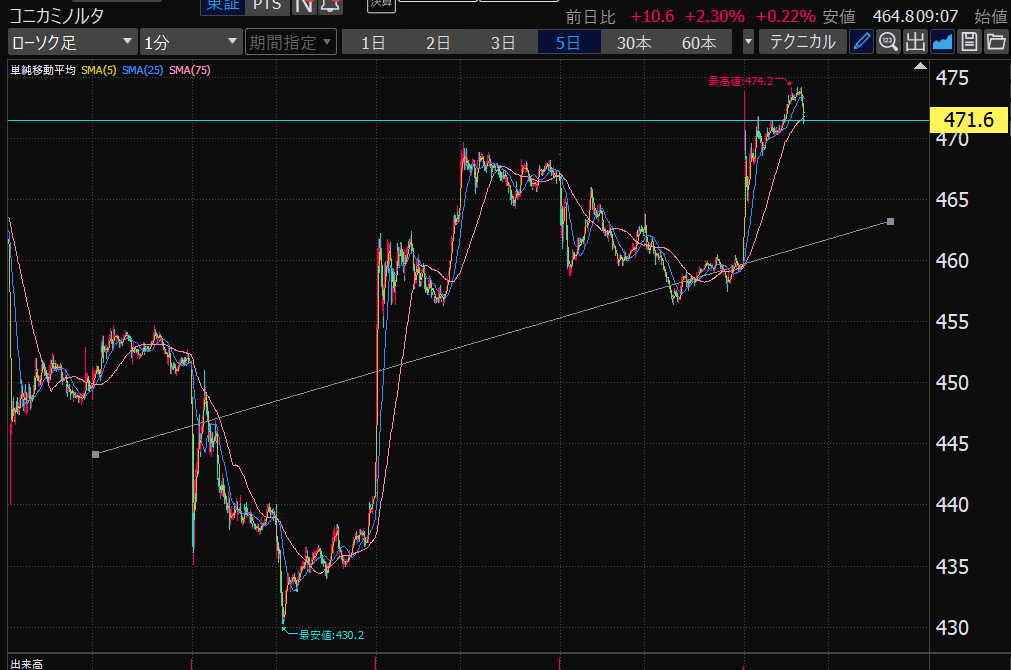Click the 30本 period button

click(634, 42)
